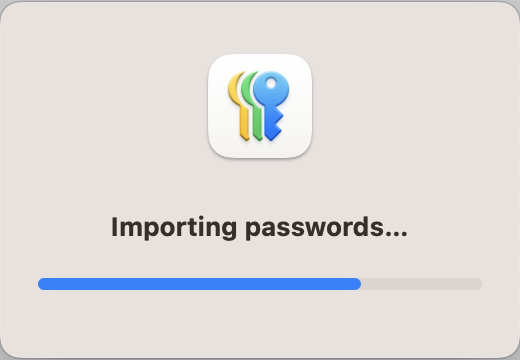Click the far right end of progress track
This screenshot has height=360, width=520.
(x=479, y=284)
